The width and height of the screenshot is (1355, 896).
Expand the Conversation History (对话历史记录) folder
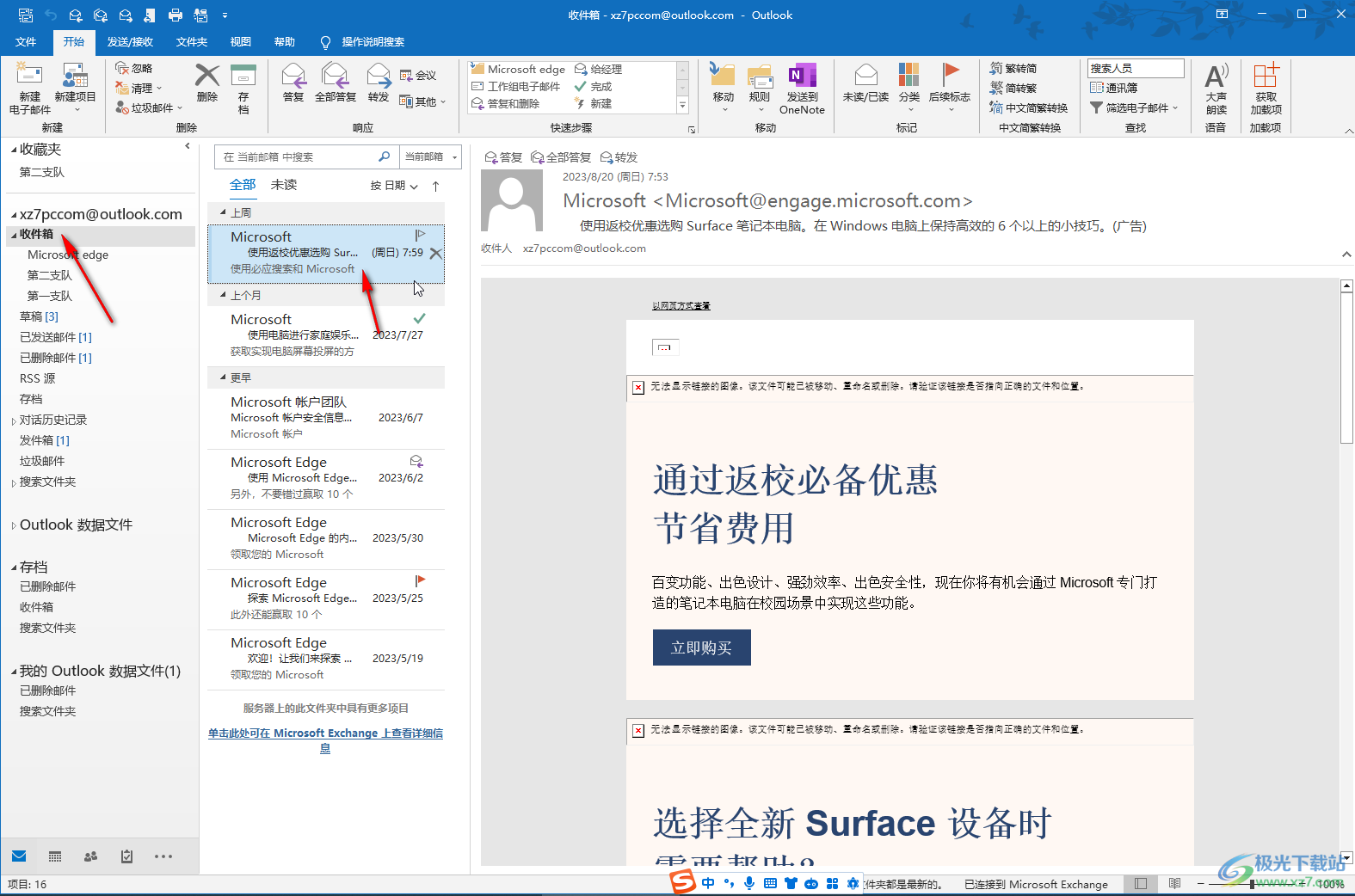[13, 420]
